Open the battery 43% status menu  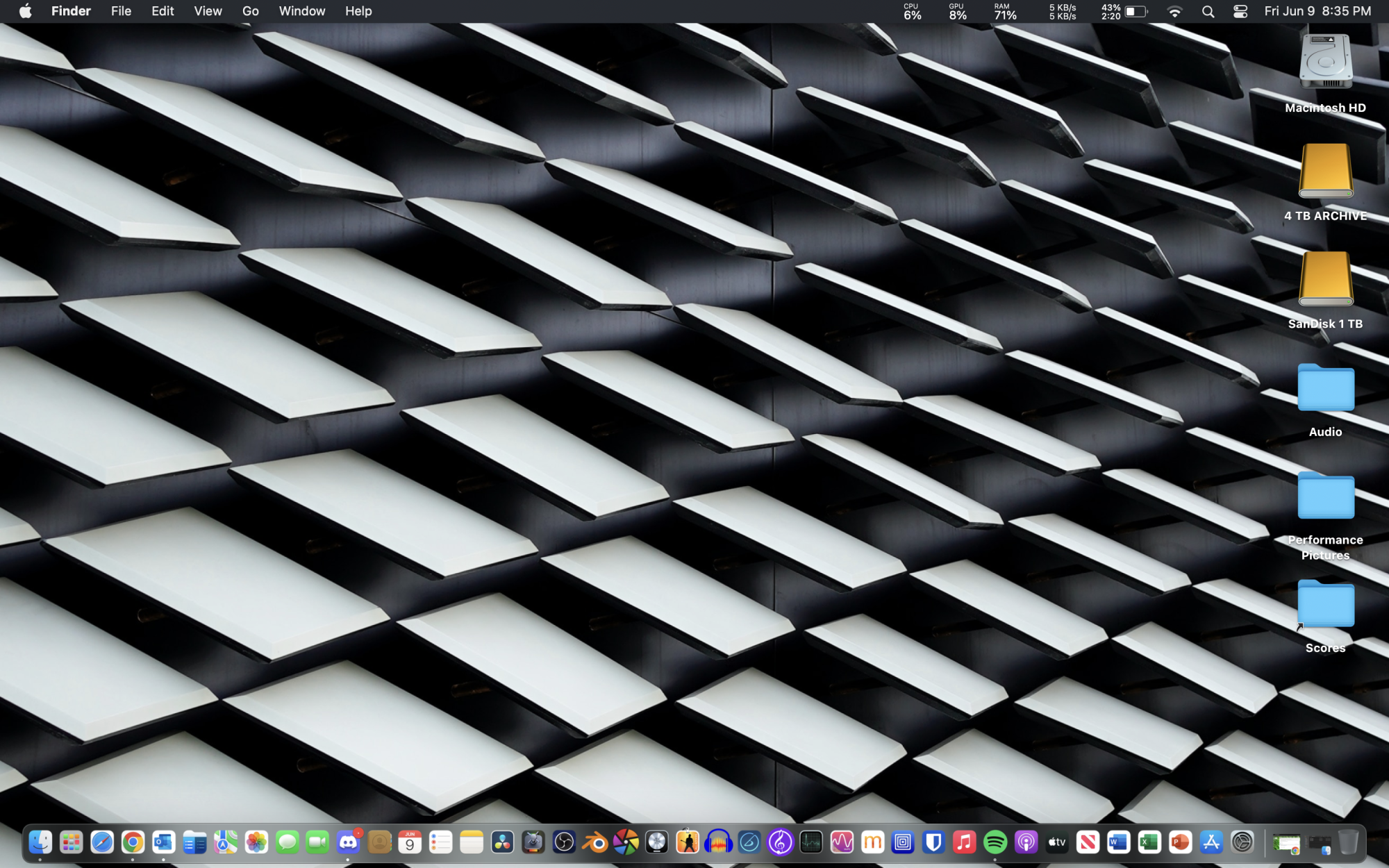pos(1124,11)
